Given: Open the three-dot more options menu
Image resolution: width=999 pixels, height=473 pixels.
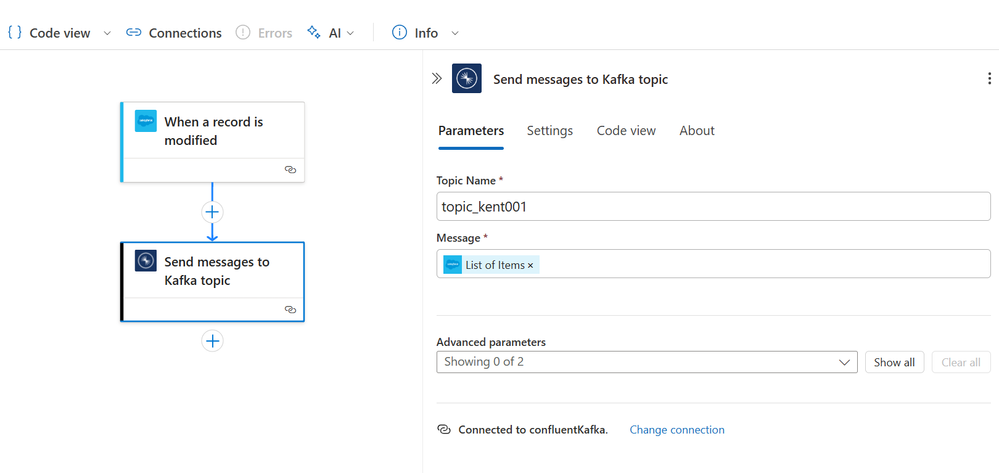Looking at the screenshot, I should [989, 79].
